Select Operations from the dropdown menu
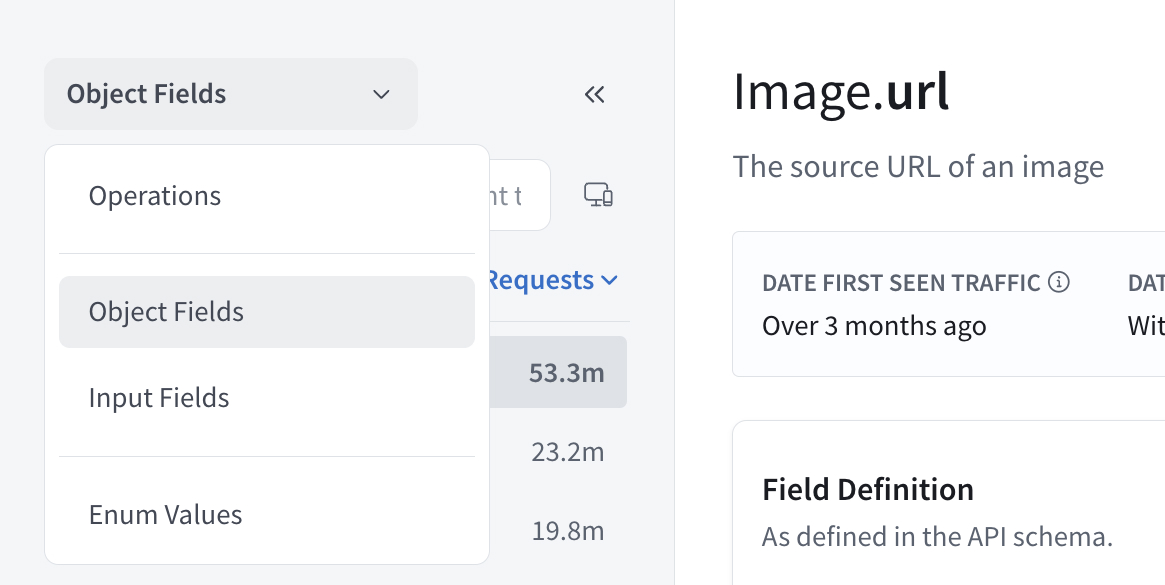This screenshot has width=1165, height=585. click(155, 196)
